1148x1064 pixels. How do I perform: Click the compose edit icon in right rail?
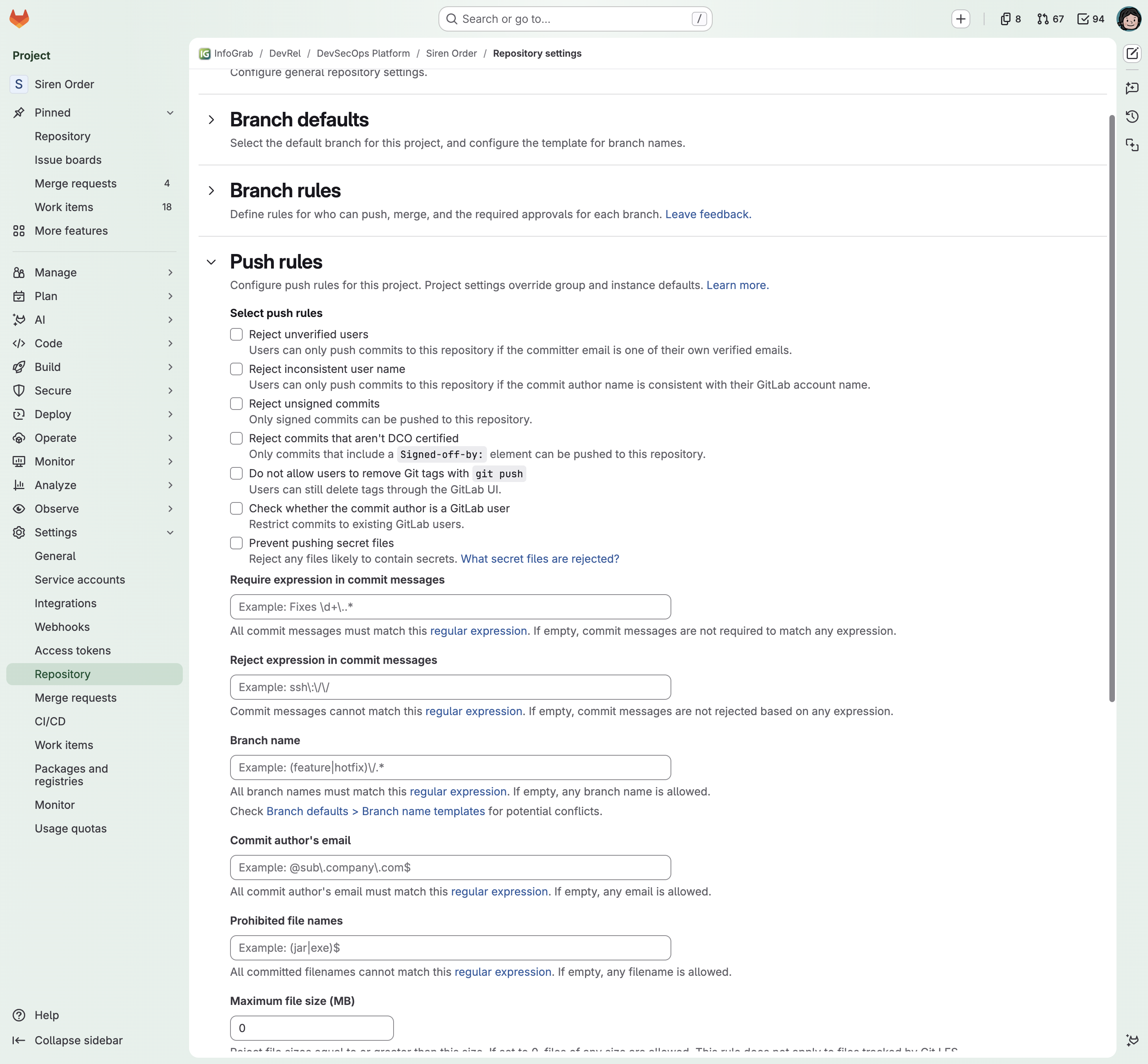coord(1132,54)
